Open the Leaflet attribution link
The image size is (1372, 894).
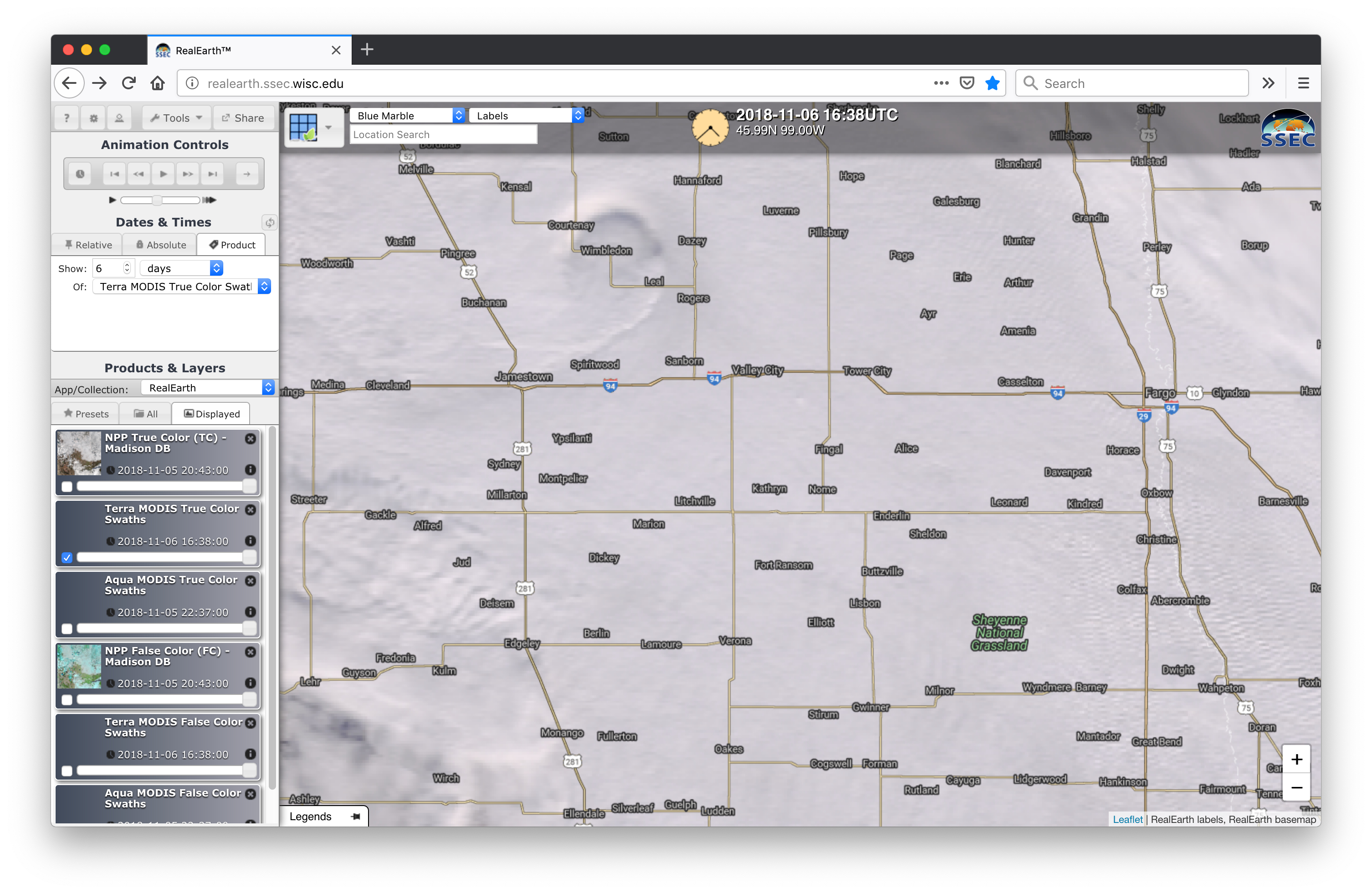pyautogui.click(x=1127, y=819)
